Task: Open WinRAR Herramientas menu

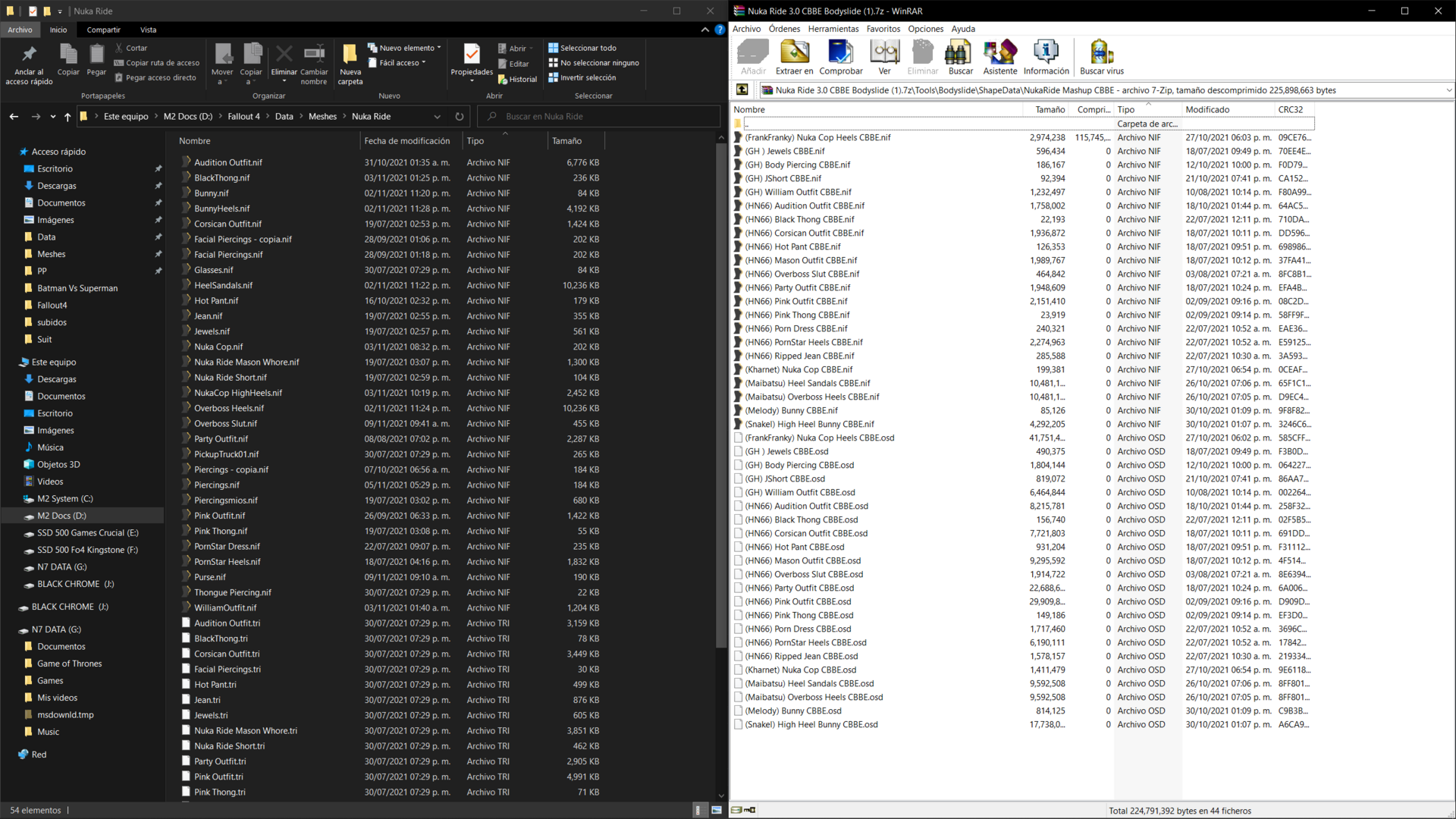Action: (x=833, y=29)
